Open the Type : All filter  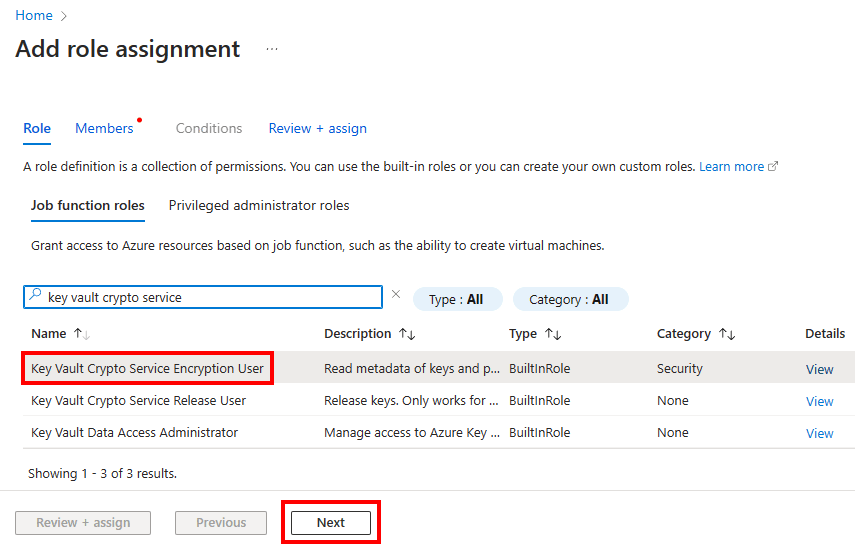[456, 299]
